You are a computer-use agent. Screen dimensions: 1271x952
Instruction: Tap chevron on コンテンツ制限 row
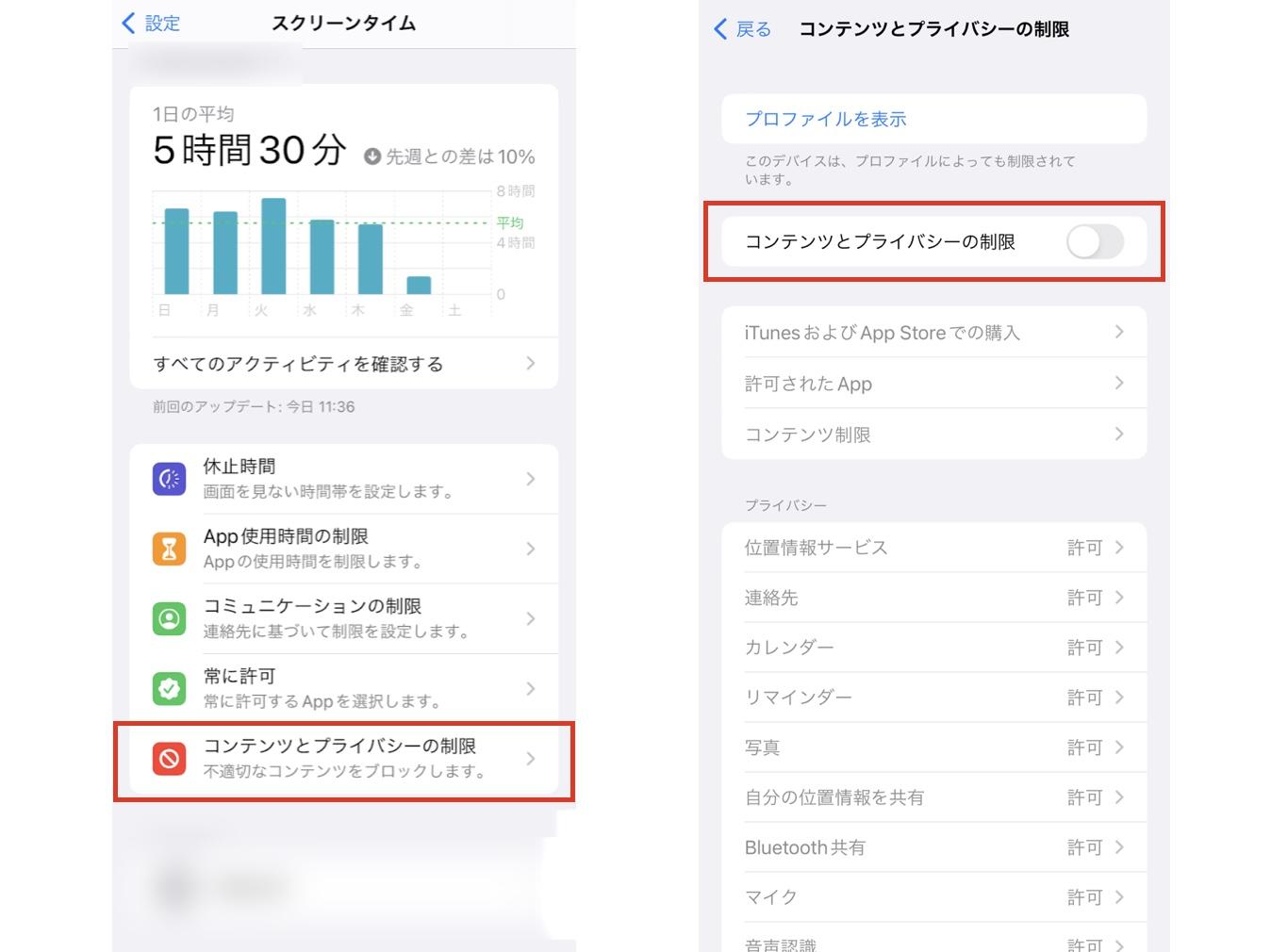click(1119, 434)
